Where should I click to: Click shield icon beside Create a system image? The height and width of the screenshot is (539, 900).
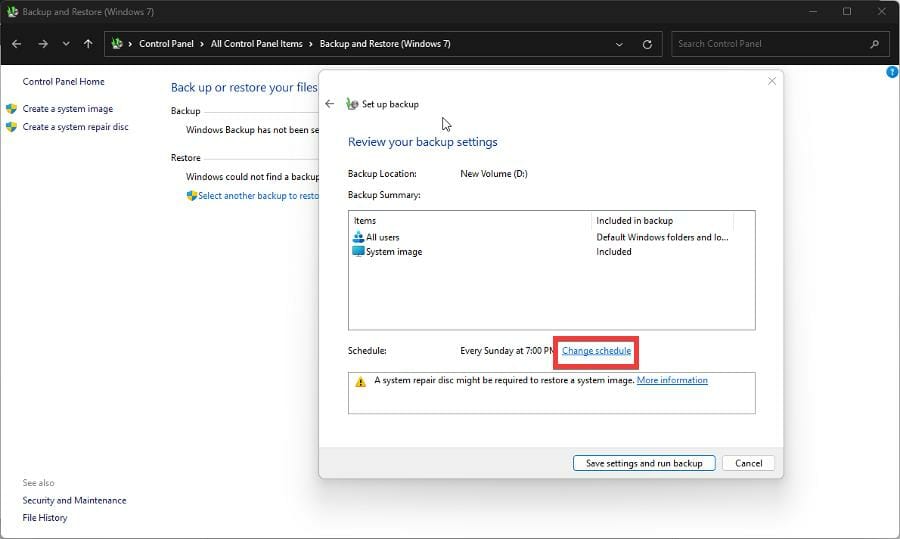click(11, 108)
